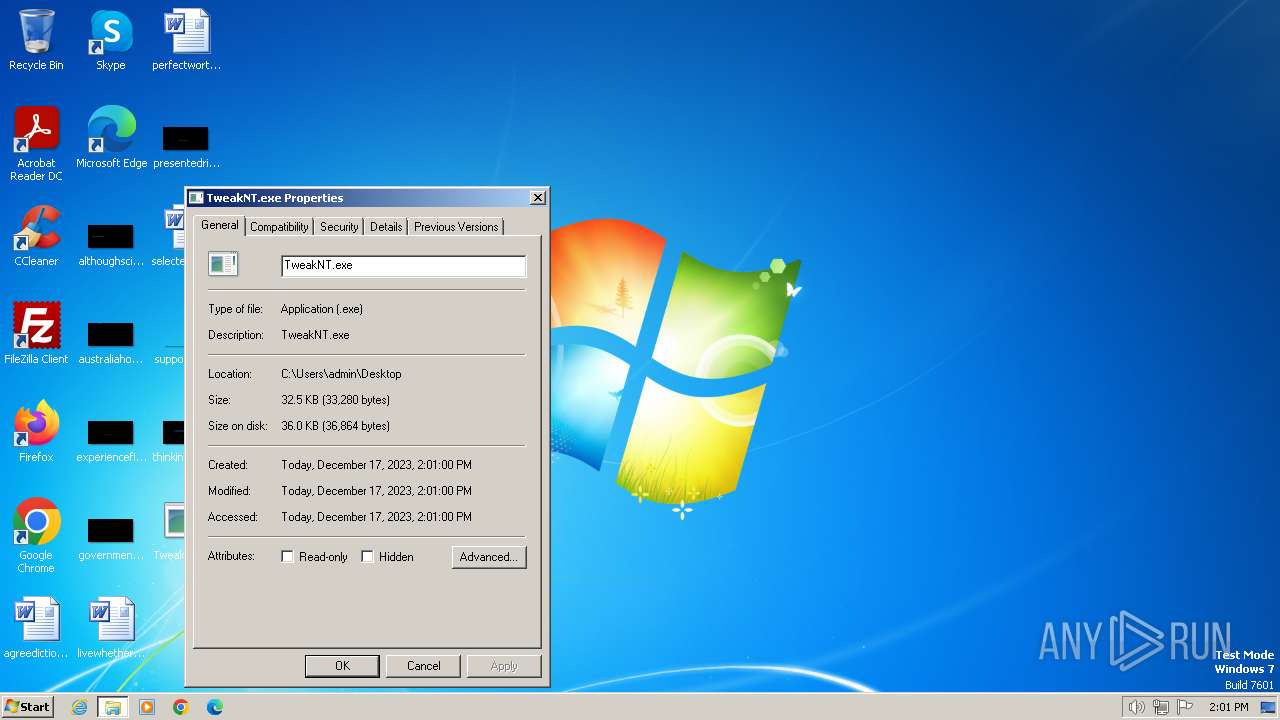Launch Skype from the desktop
1280x720 pixels.
(110, 40)
